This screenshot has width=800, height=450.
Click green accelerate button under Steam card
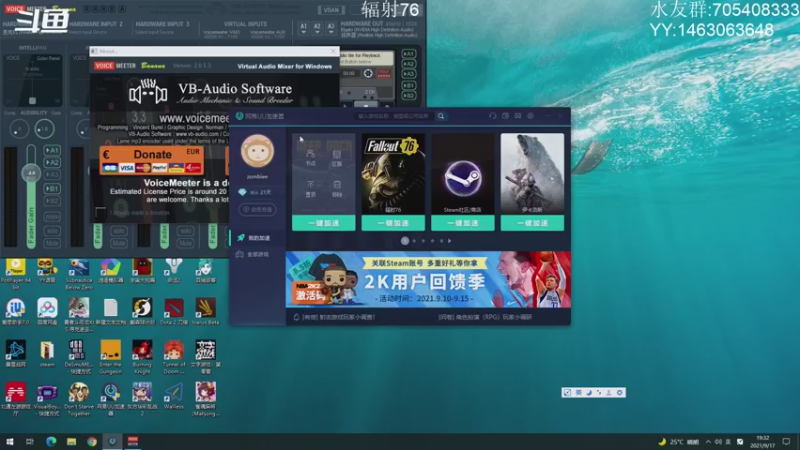click(x=462, y=223)
